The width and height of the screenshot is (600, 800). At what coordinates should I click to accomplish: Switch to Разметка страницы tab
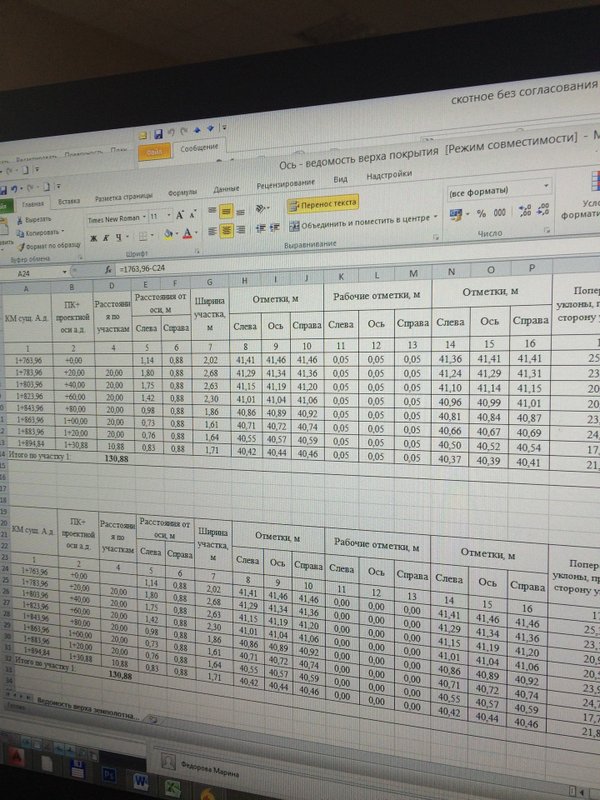pos(123,196)
